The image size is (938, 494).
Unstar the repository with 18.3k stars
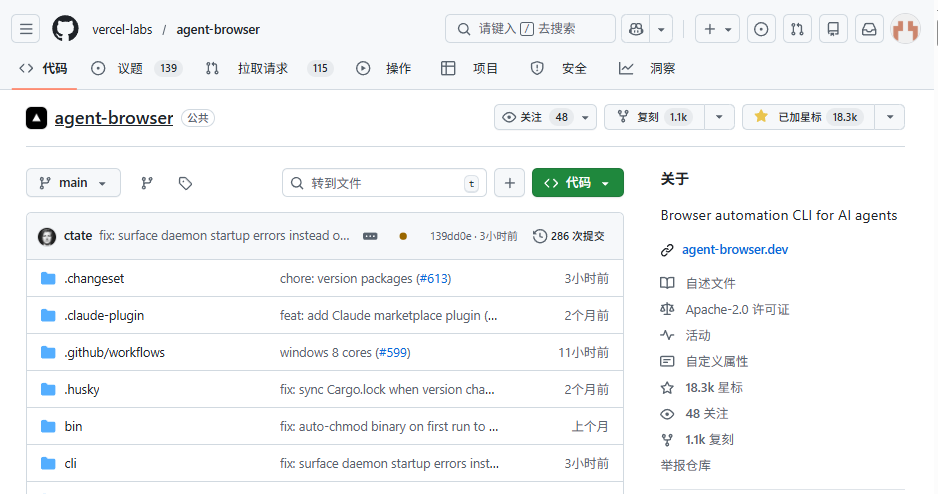[x=809, y=117]
